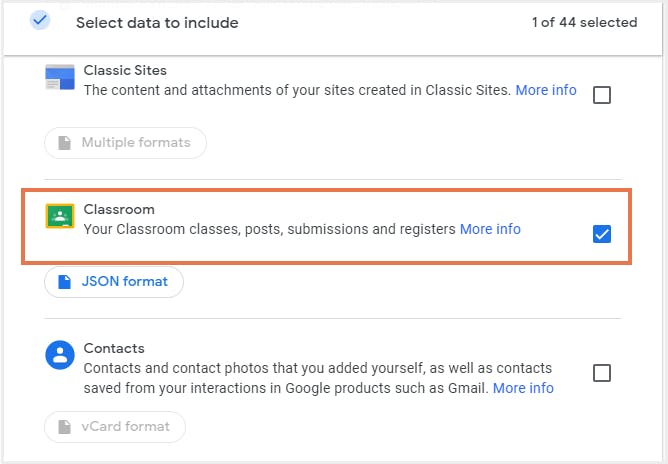Tick the Contacts checkbox

[x=602, y=373]
